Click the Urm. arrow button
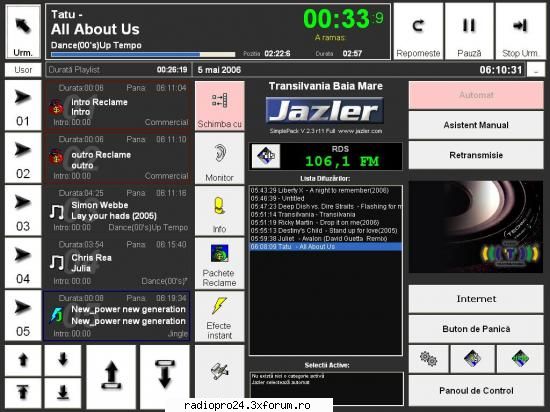 [23, 32]
